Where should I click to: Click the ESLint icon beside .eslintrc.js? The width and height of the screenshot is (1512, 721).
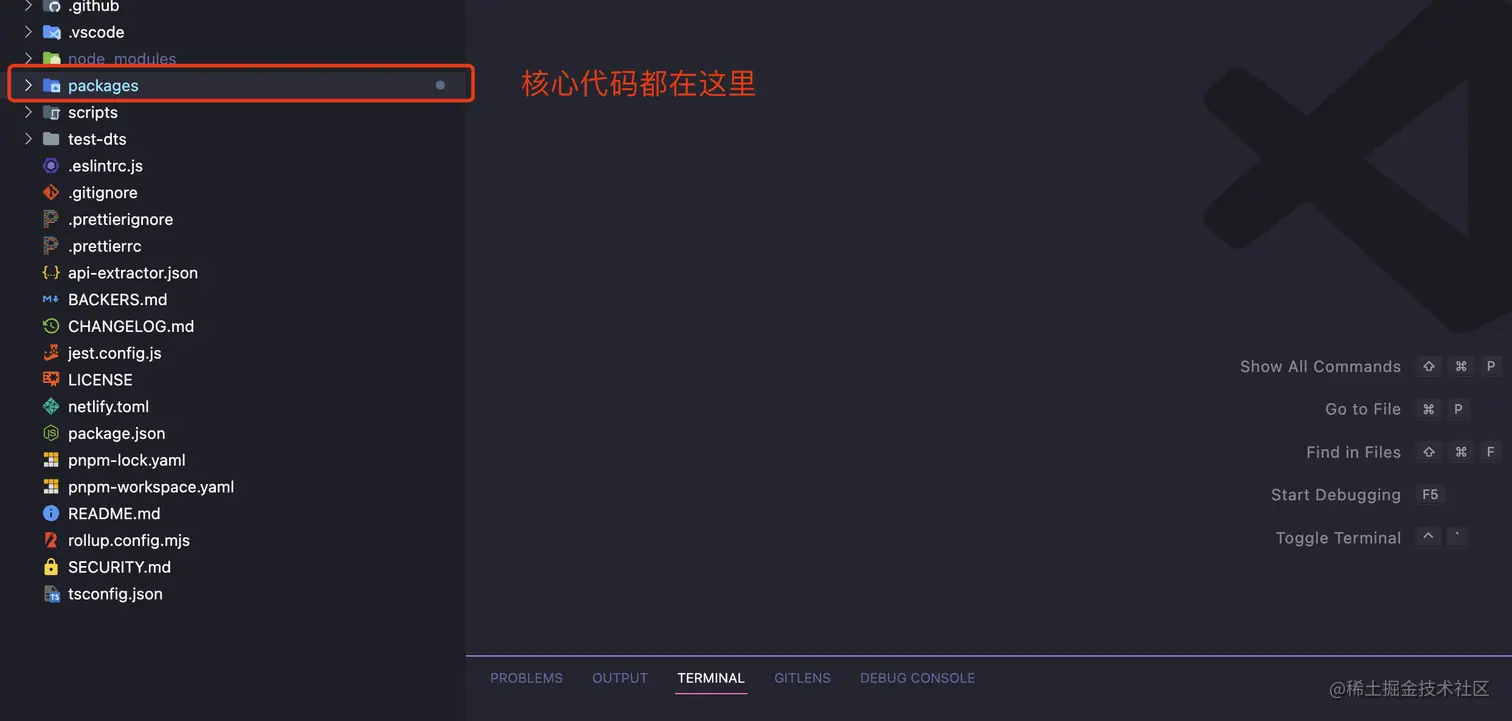(x=51, y=166)
